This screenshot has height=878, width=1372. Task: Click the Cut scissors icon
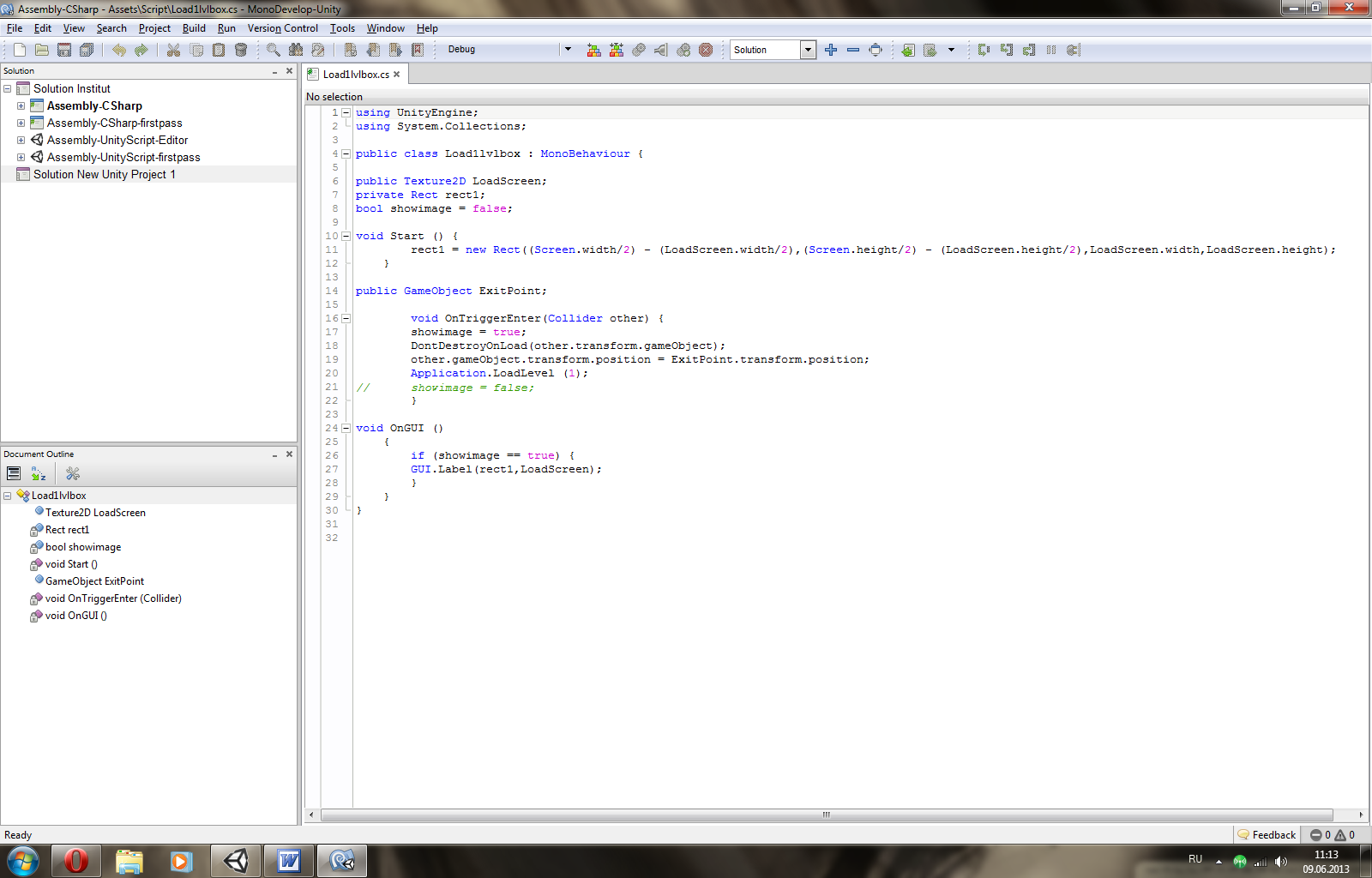pos(173,50)
